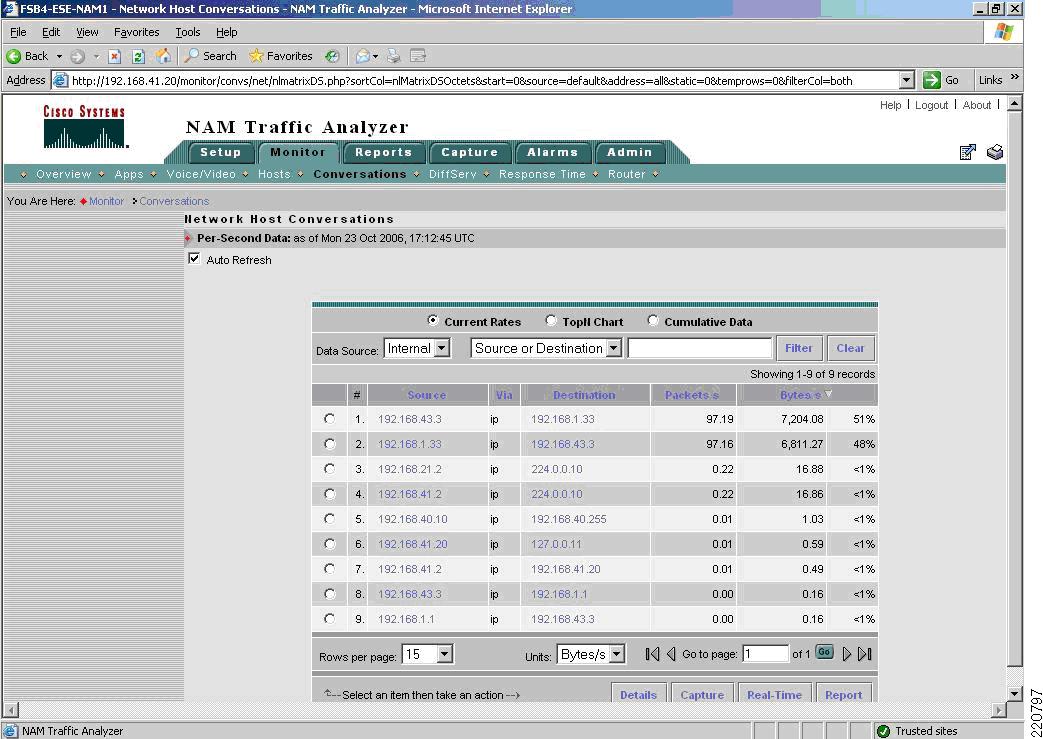This screenshot has width=1043, height=739.
Task: Open the Forward button history dropdown arrow
Action: click(x=96, y=57)
